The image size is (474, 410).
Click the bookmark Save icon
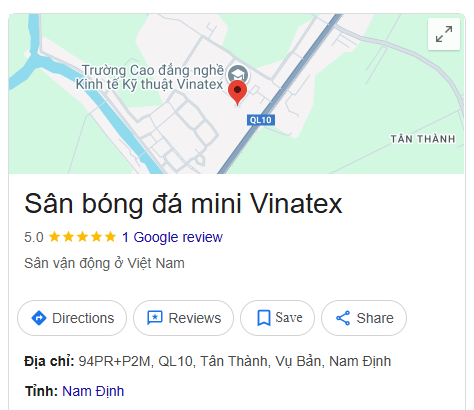click(264, 318)
